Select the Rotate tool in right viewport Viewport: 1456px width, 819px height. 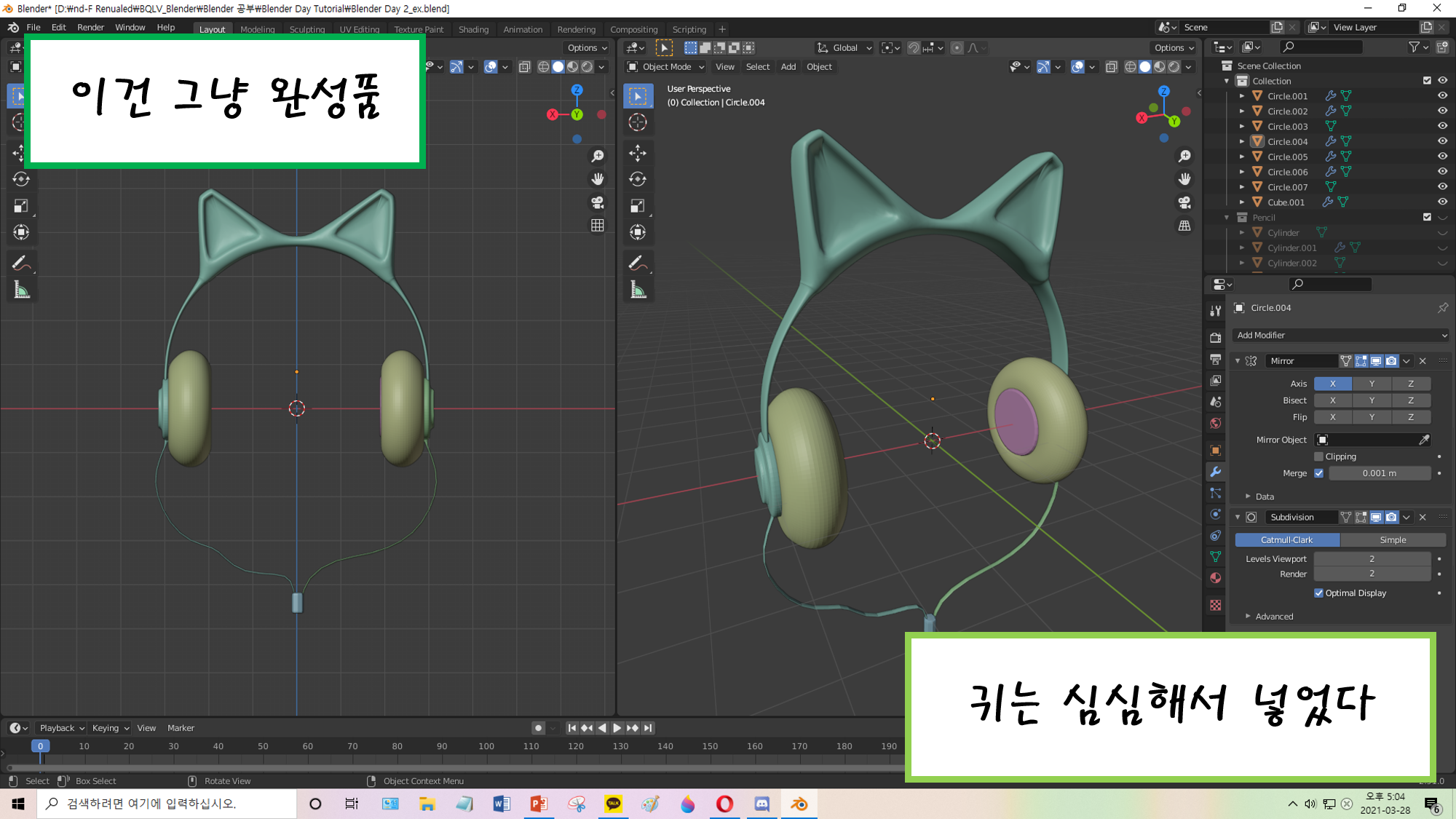(638, 179)
